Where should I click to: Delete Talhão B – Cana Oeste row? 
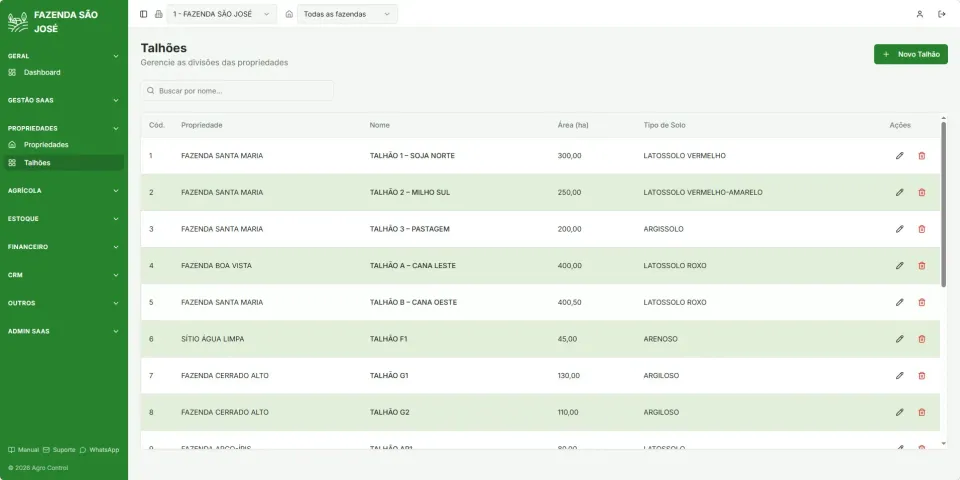tap(921, 302)
